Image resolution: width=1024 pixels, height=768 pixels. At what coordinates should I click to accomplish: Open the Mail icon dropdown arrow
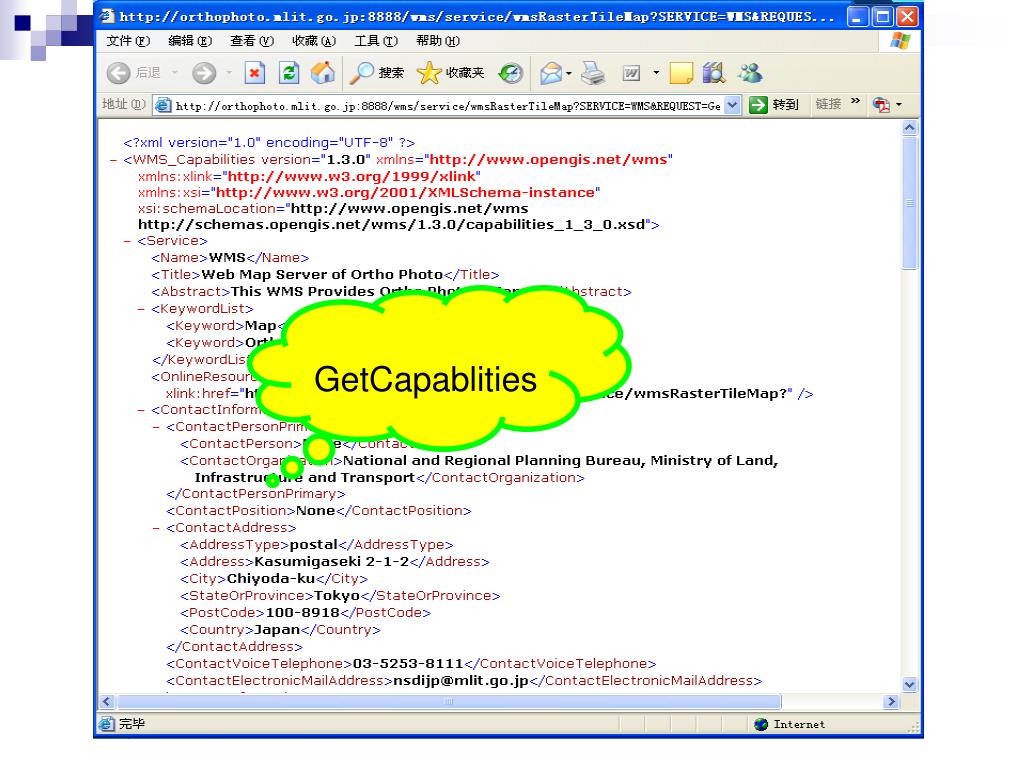pyautogui.click(x=568, y=73)
